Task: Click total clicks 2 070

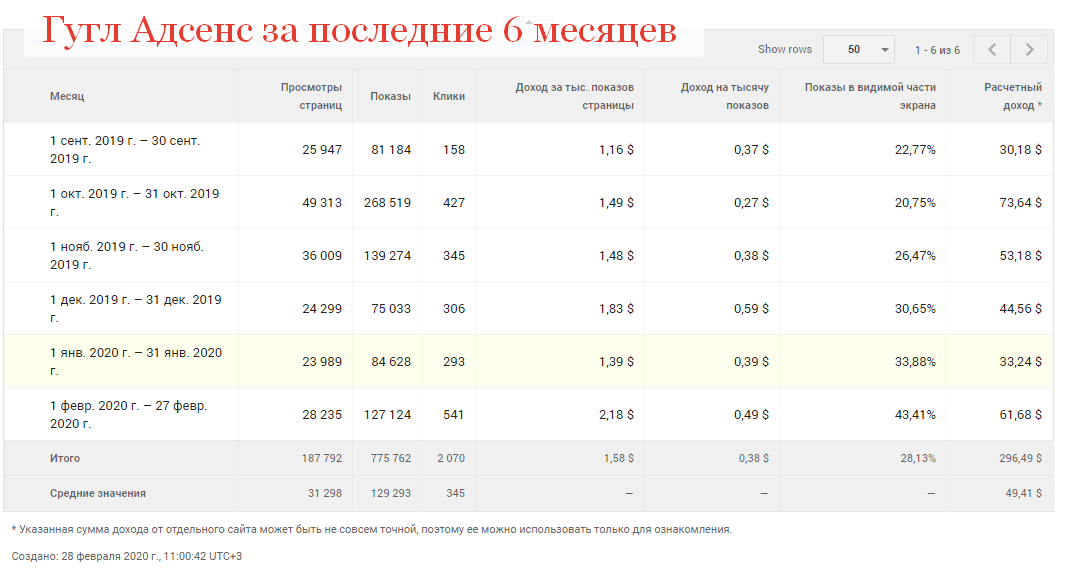Action: click(451, 458)
